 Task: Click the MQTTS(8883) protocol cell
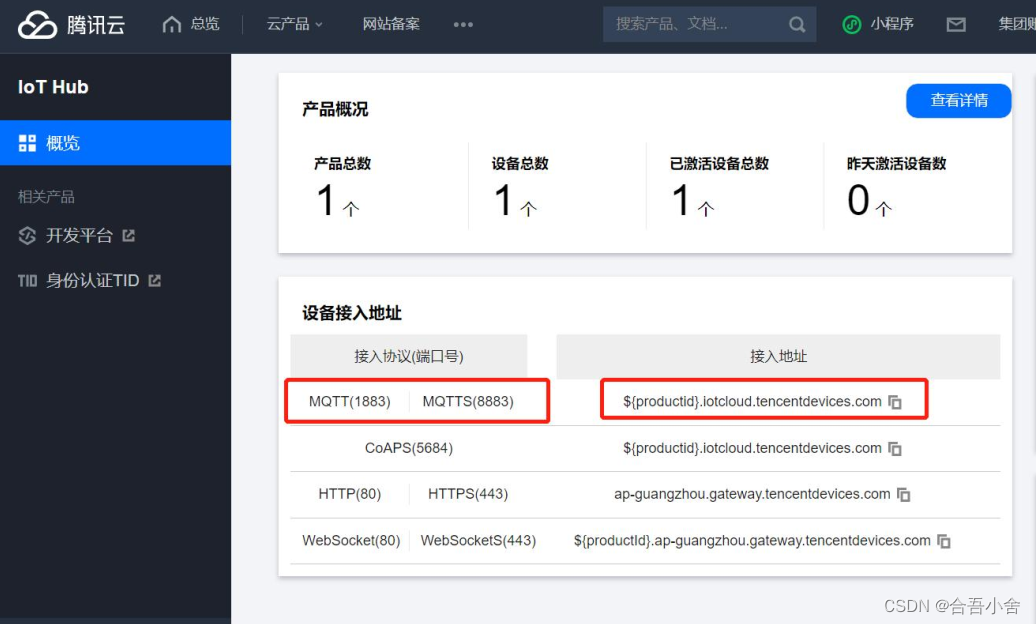click(468, 401)
